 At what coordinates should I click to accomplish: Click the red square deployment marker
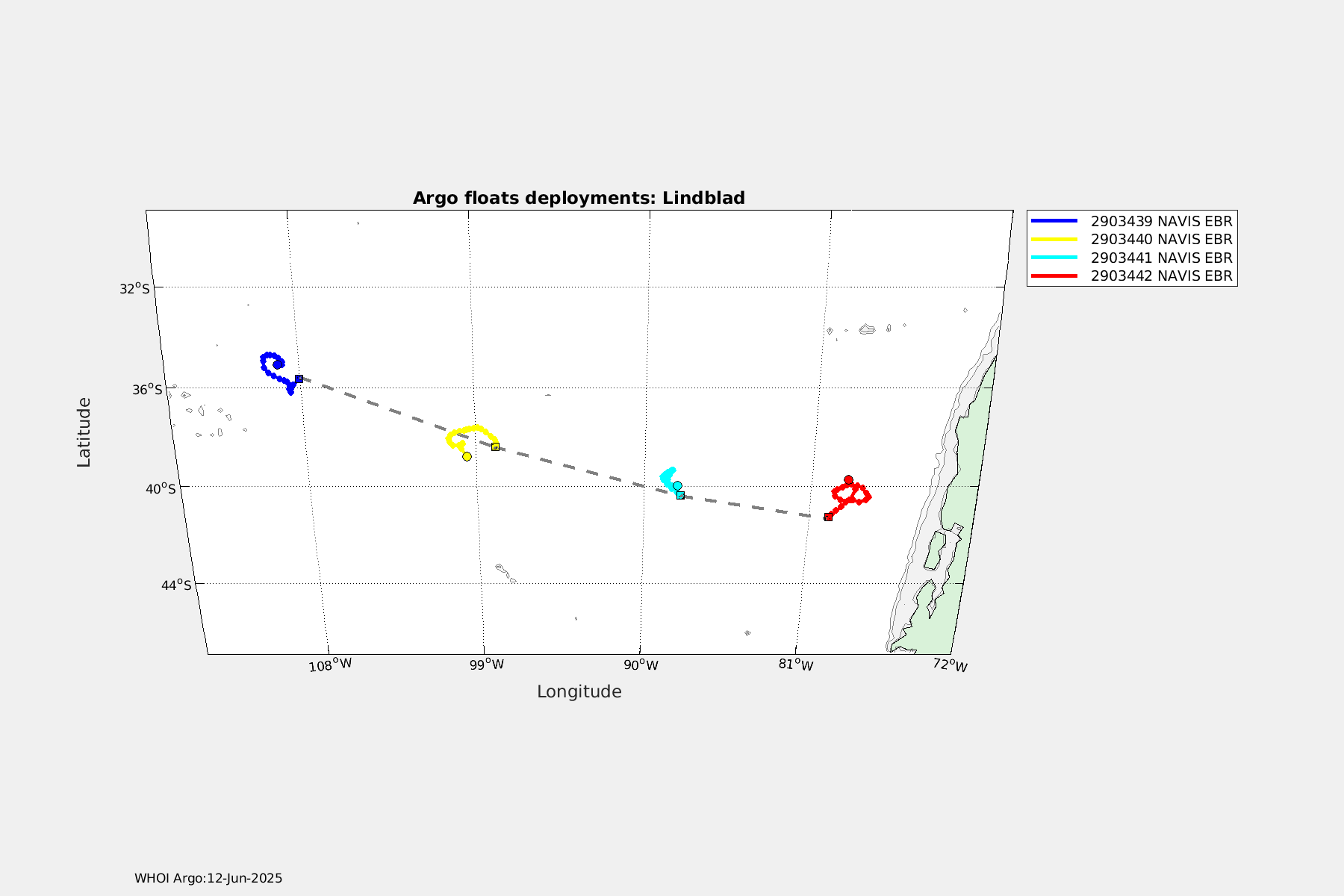pos(828,517)
